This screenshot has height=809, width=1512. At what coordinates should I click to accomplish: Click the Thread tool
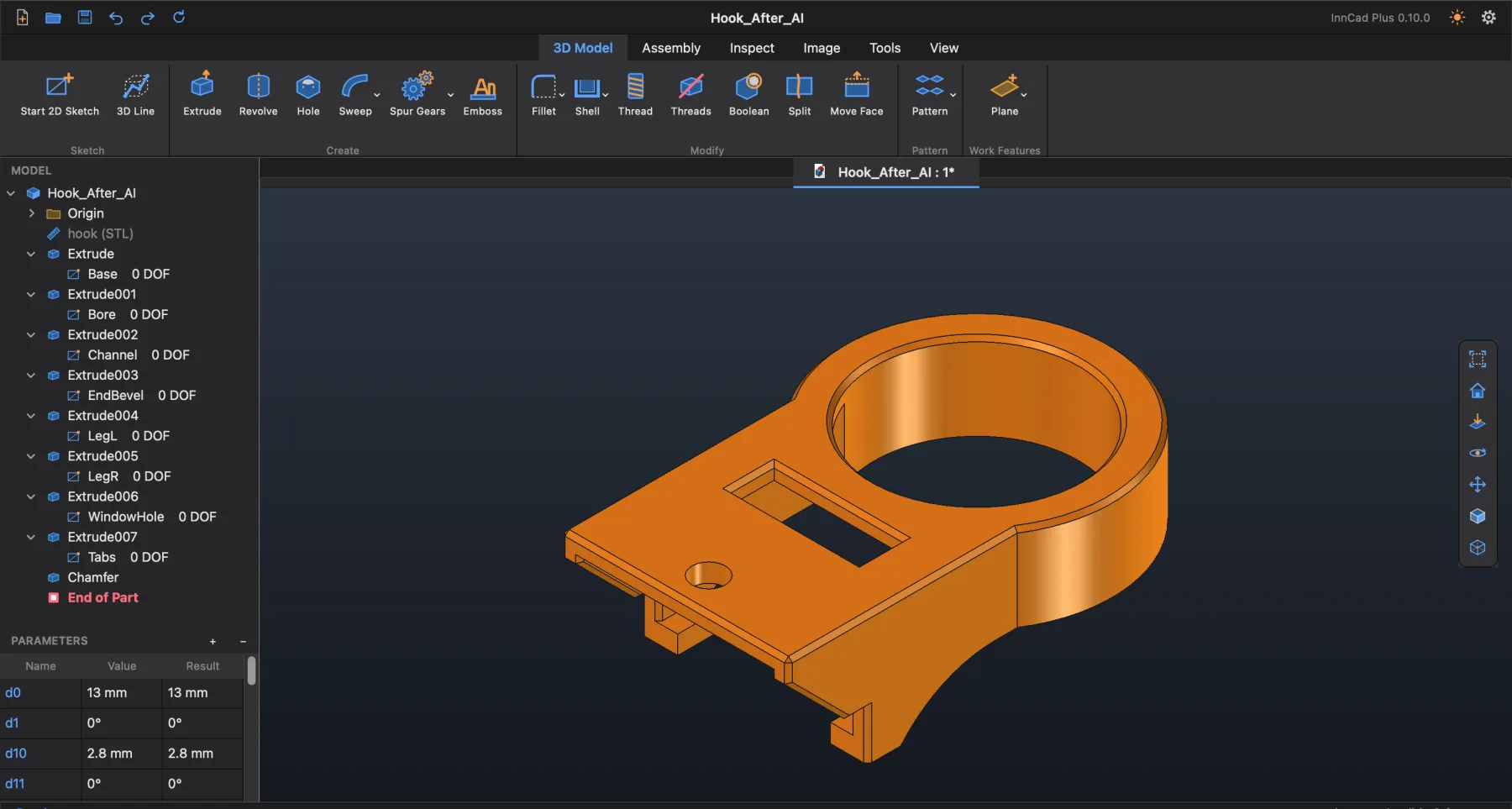tap(635, 94)
